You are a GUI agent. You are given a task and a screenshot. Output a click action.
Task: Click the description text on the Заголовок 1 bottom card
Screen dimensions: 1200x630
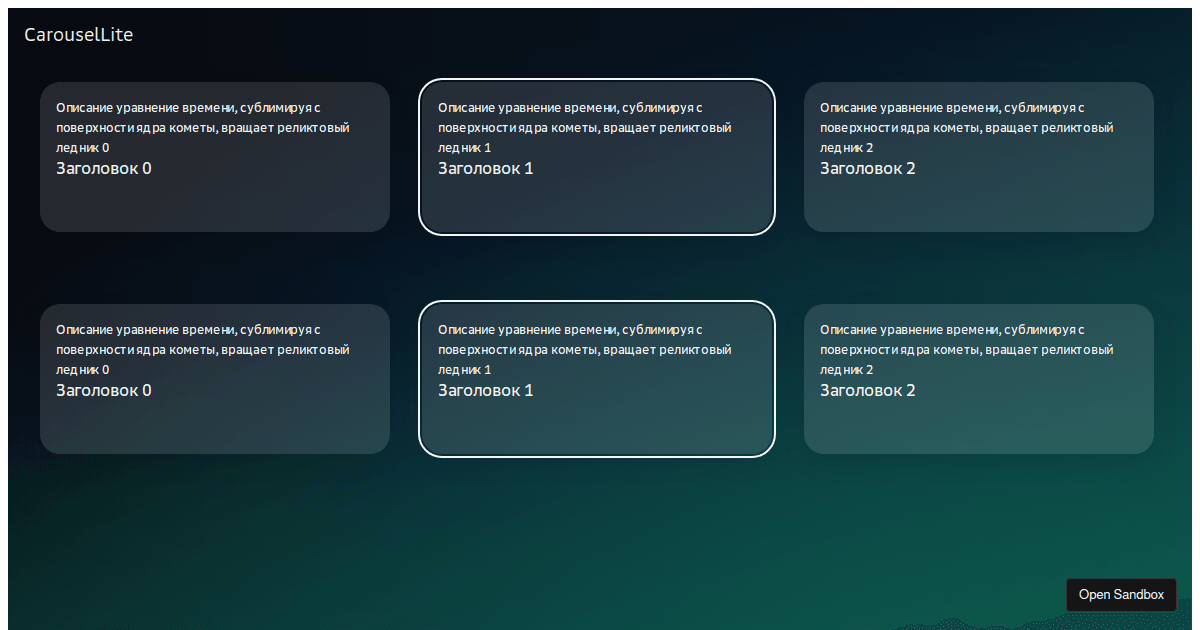click(584, 349)
